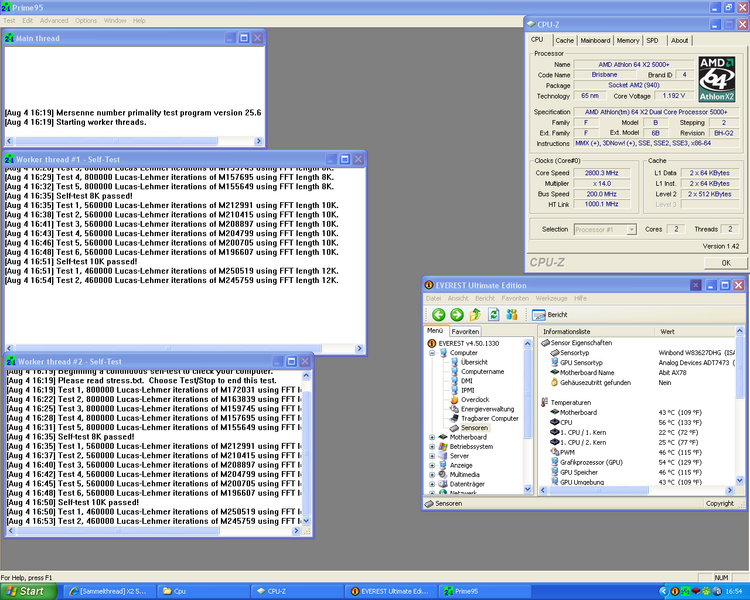This screenshot has width=750, height=600.
Task: Click Informationsliste column header
Action: click(597, 332)
